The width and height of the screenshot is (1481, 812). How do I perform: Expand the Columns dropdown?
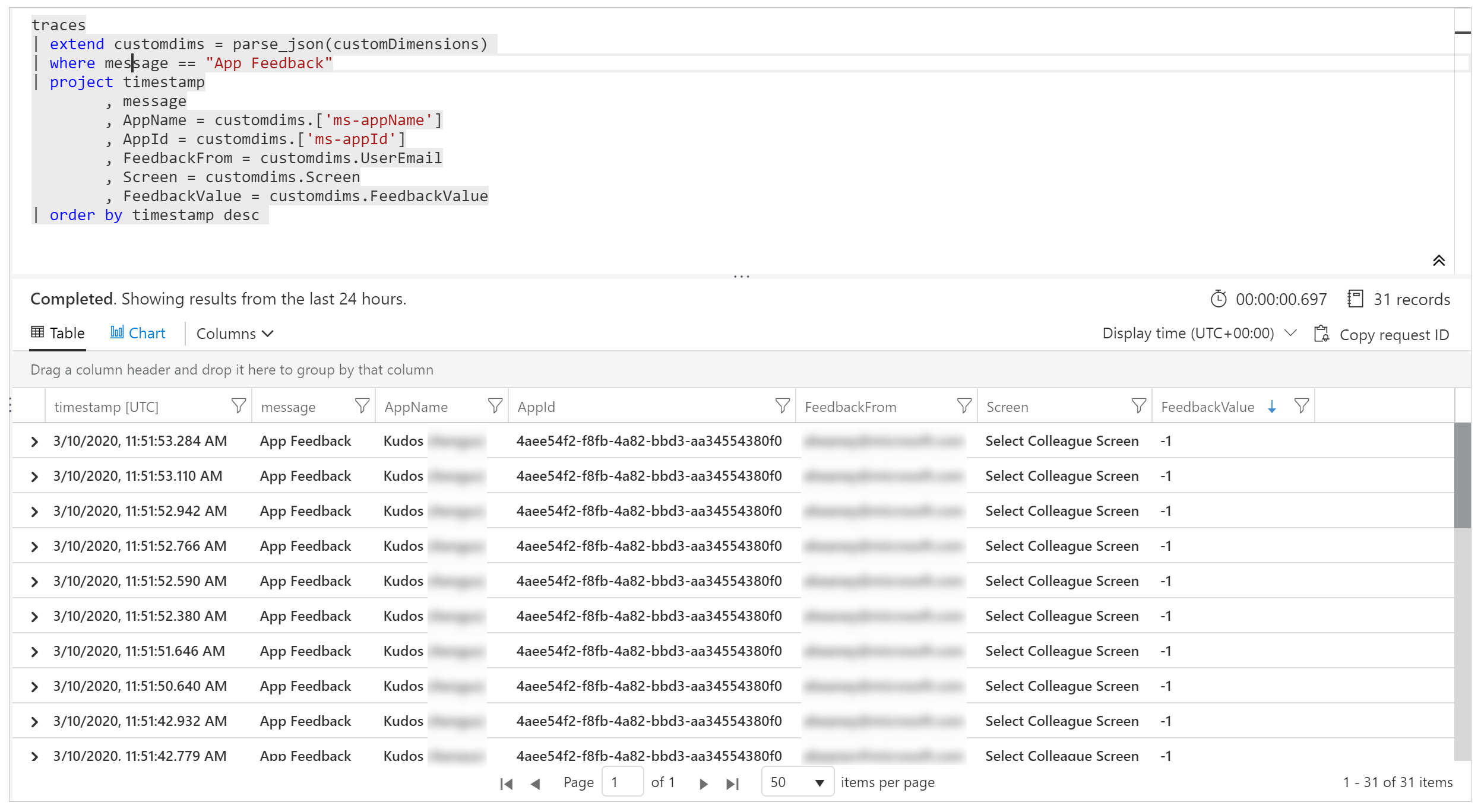coord(234,333)
